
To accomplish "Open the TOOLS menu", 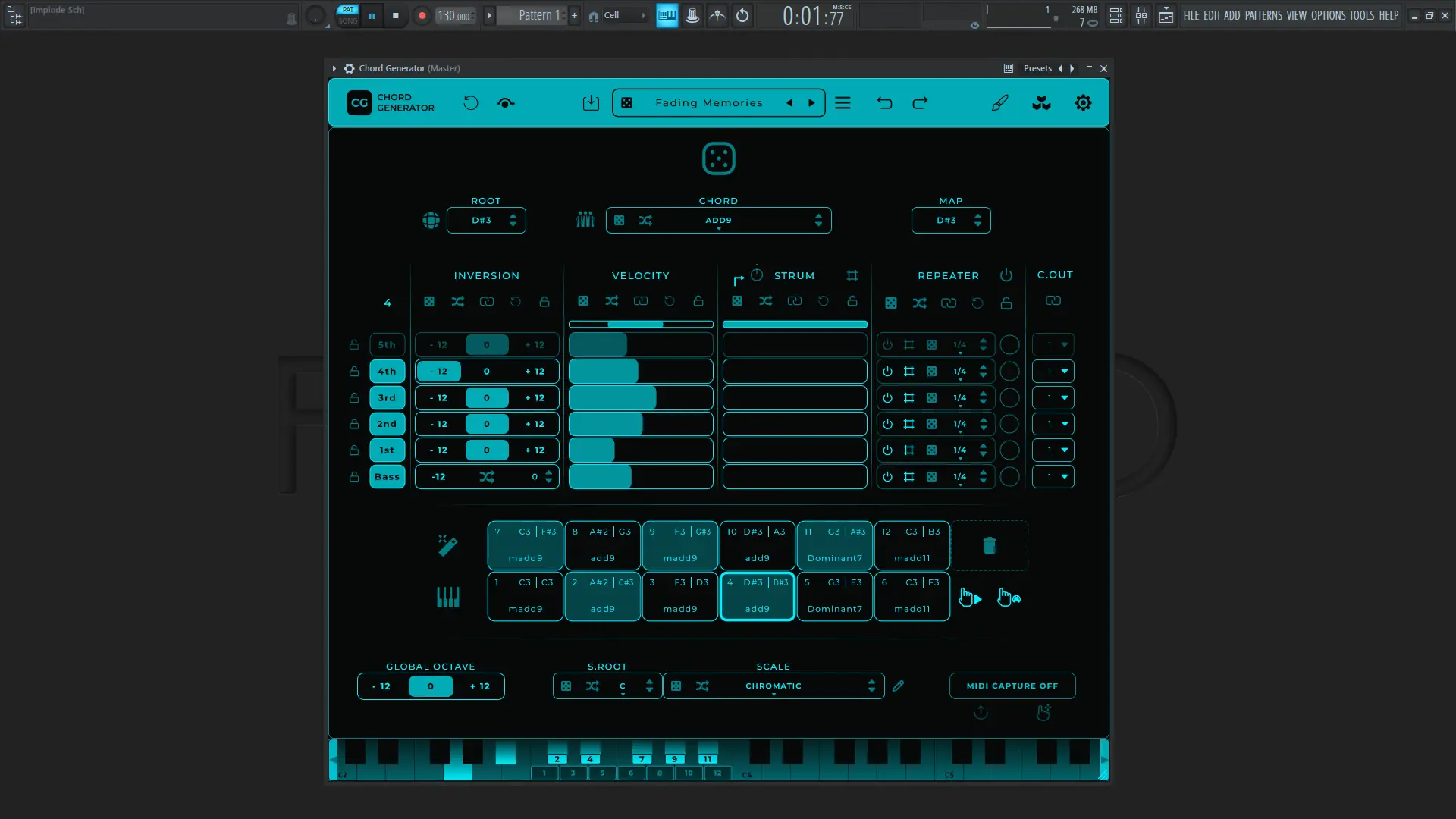I will (1361, 15).
